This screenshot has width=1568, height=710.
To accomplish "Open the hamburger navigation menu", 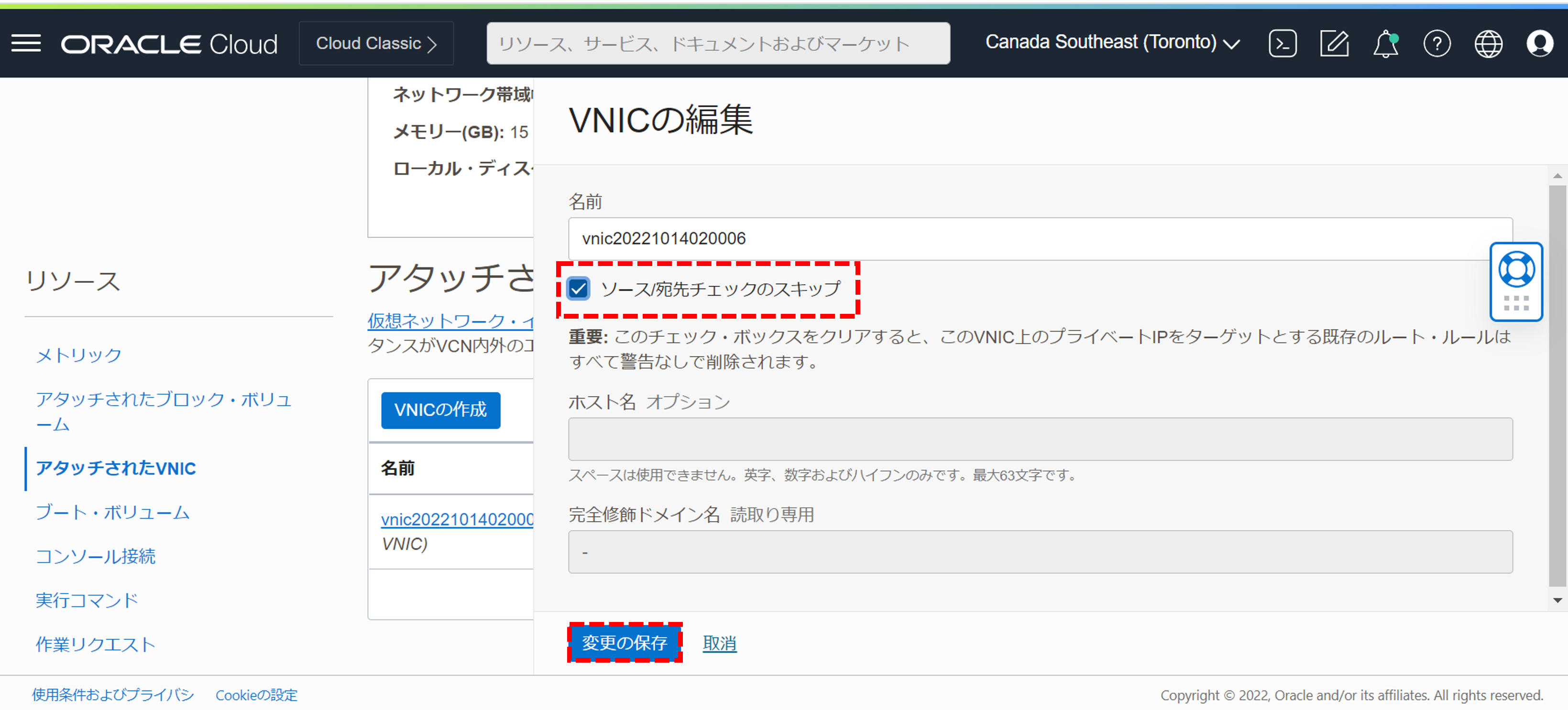I will click(x=26, y=43).
